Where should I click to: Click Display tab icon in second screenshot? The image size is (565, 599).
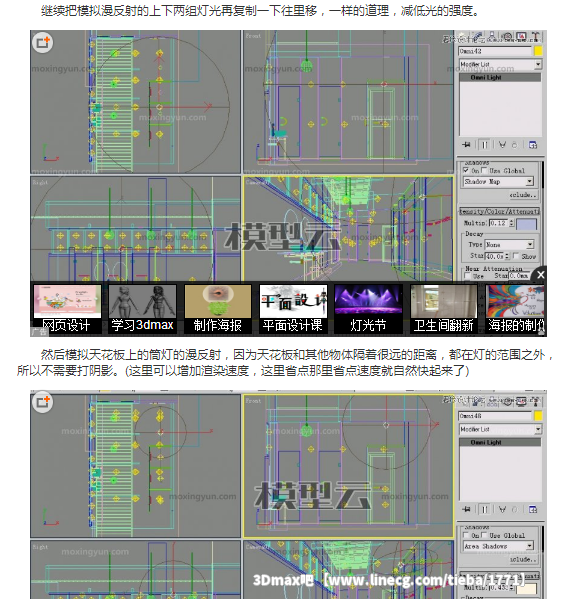tap(521, 401)
